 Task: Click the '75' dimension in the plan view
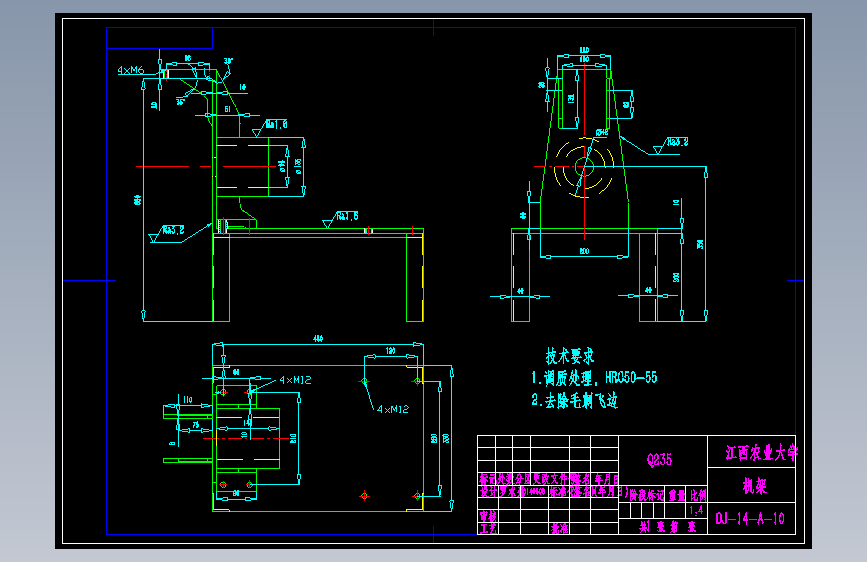point(196,425)
